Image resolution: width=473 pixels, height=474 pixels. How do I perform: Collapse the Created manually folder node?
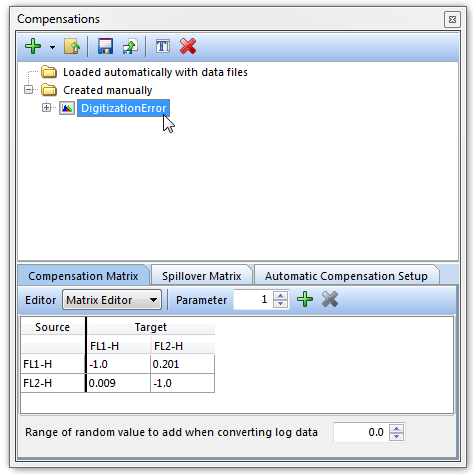click(x=29, y=90)
